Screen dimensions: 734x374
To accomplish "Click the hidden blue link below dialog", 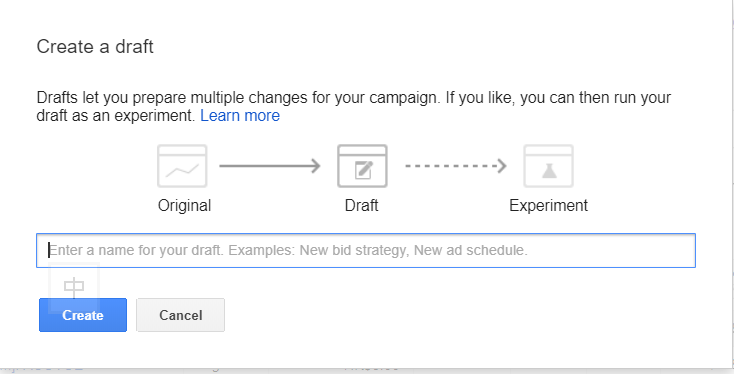I will tap(42, 370).
